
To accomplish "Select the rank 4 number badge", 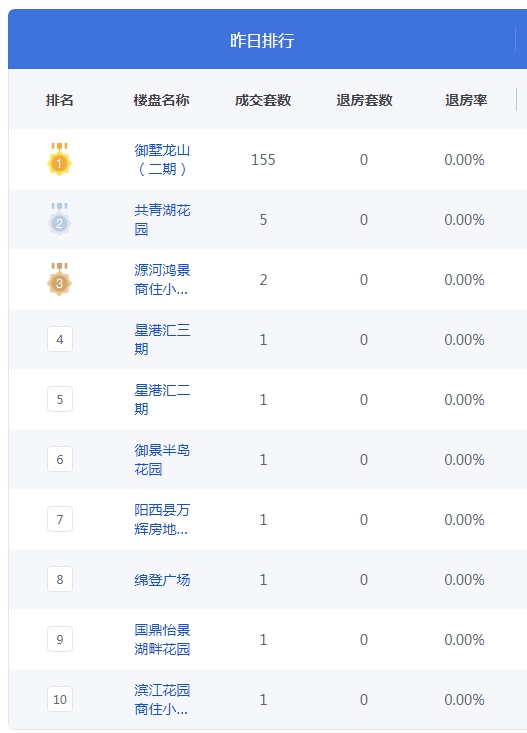I will 60,339.
